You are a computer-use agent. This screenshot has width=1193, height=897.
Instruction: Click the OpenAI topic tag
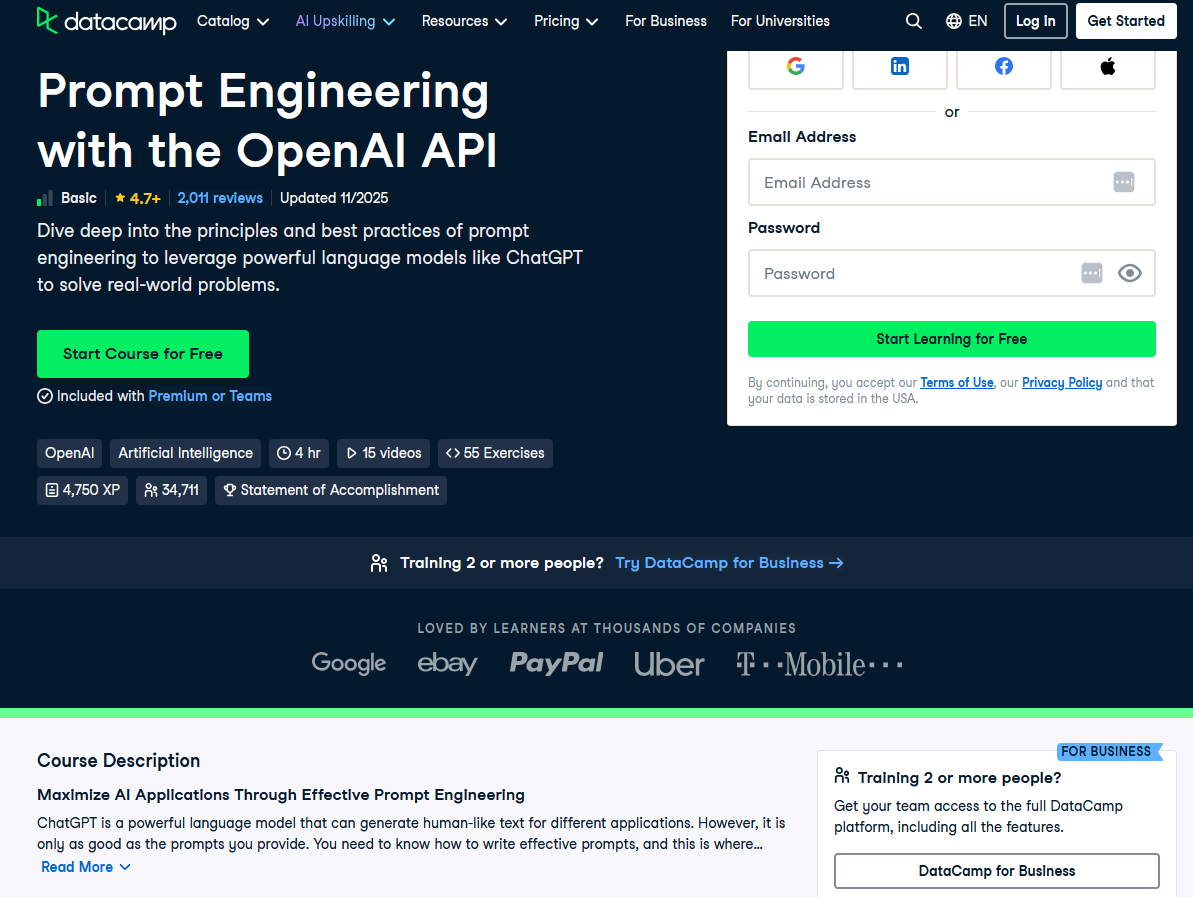[x=69, y=453]
